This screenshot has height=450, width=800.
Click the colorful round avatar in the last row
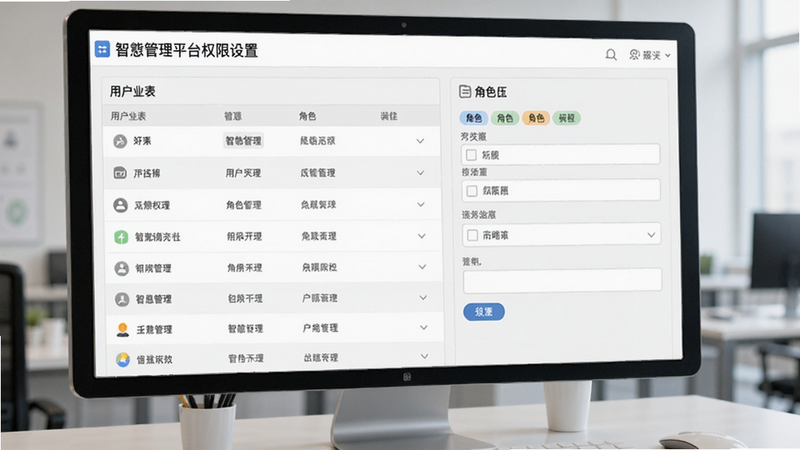point(123,360)
